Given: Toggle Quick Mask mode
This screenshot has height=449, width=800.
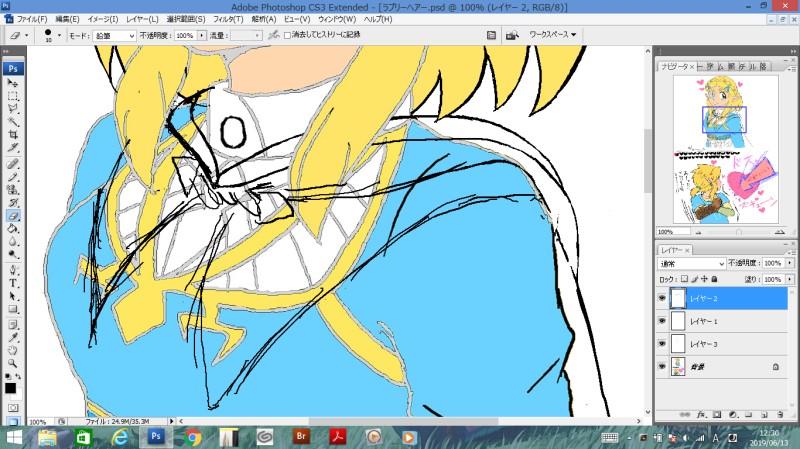Looking at the screenshot, I should (x=13, y=408).
